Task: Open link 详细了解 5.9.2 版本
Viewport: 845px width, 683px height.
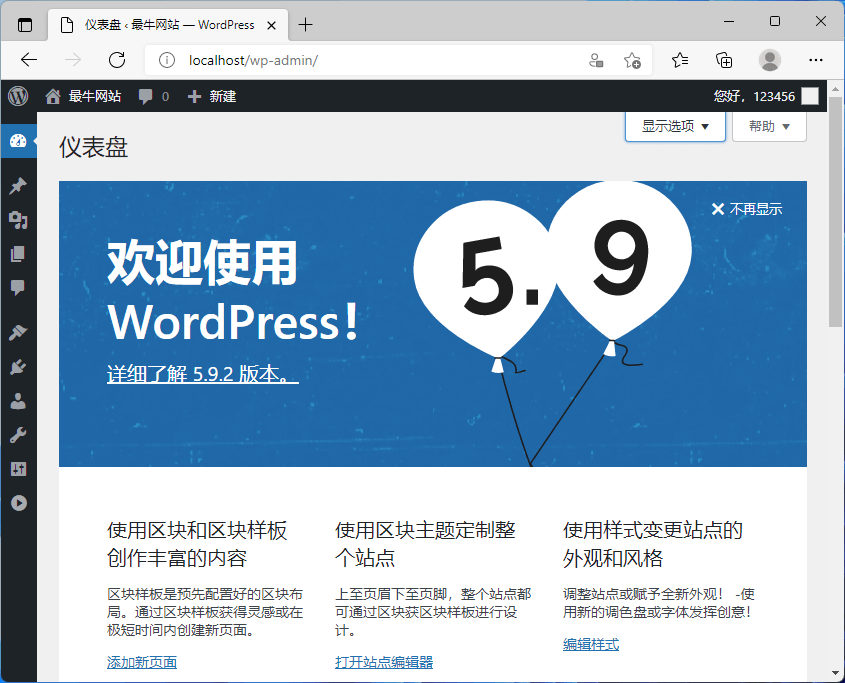Action: [203, 374]
